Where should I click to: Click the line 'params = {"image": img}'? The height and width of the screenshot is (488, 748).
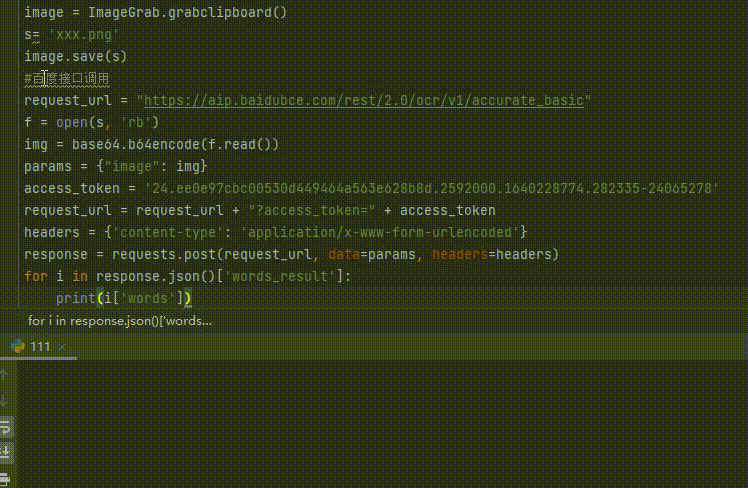[x=115, y=166]
